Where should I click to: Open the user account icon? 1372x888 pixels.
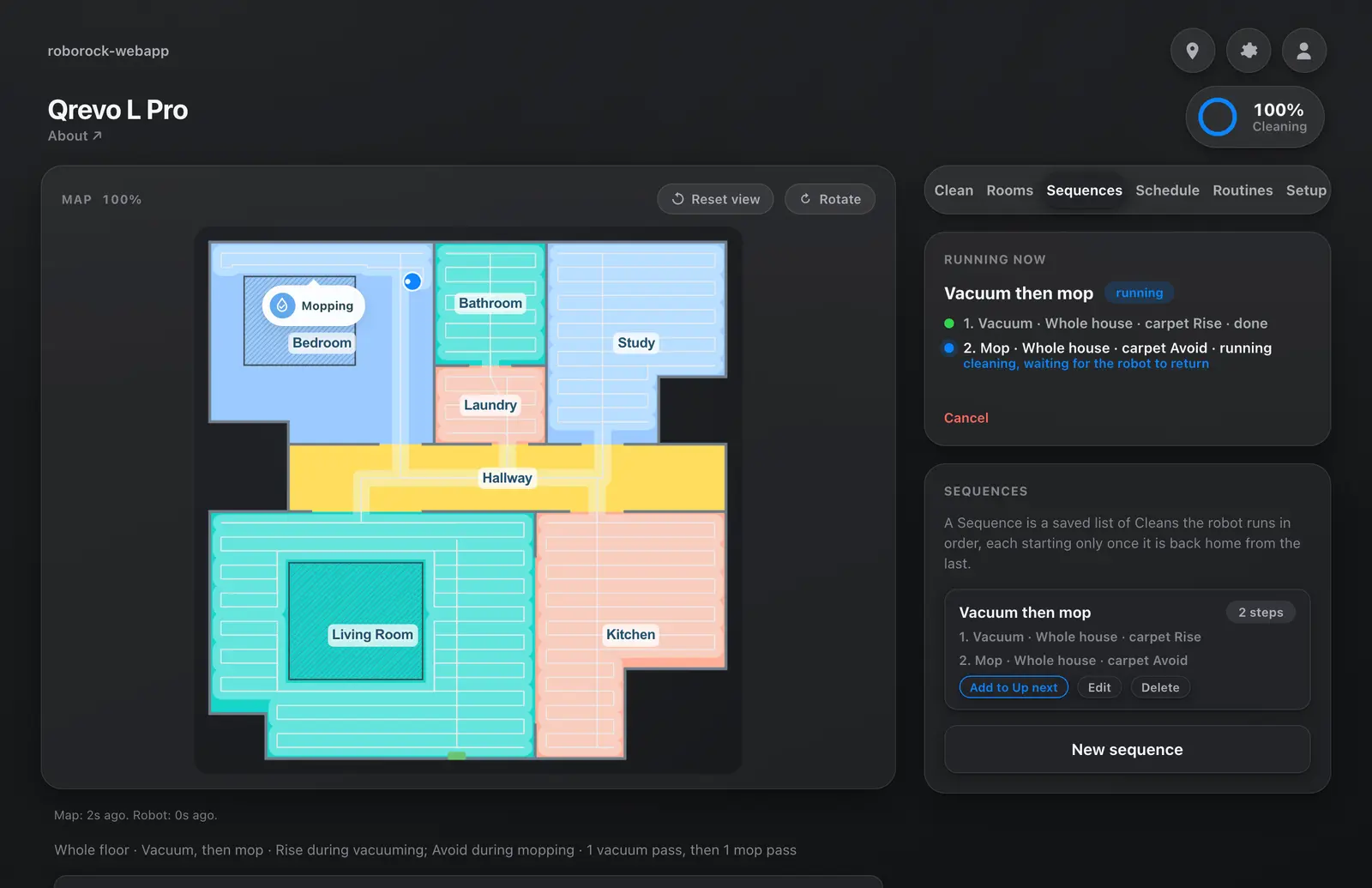coord(1303,51)
